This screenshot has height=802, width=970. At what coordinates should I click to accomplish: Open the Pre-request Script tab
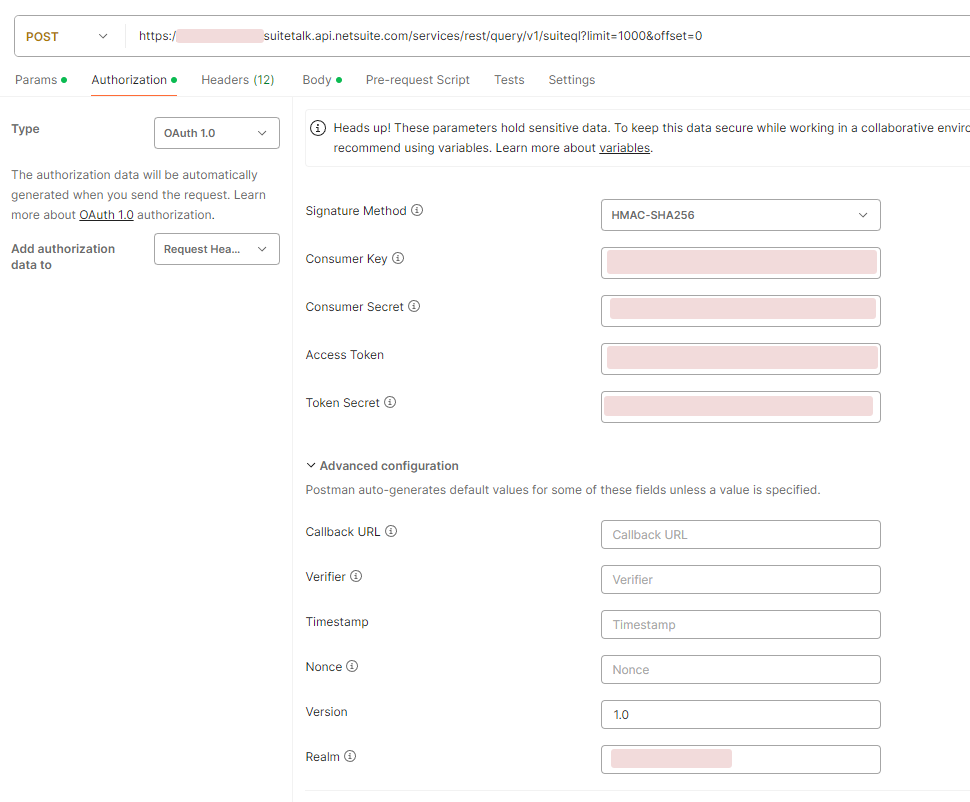pos(417,80)
